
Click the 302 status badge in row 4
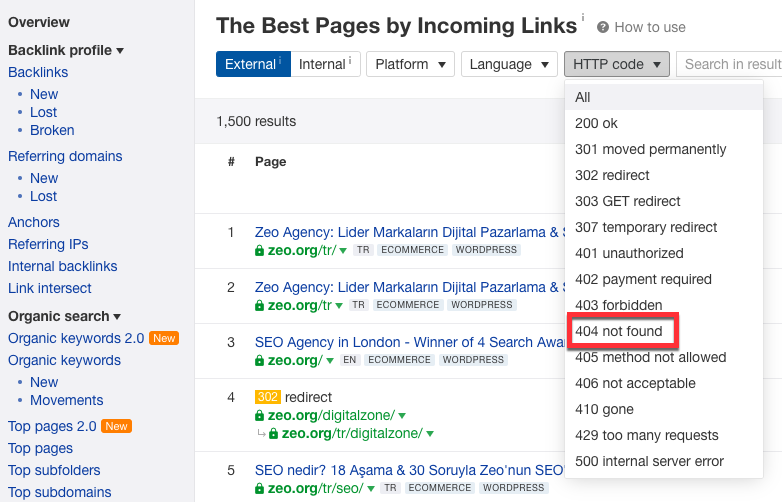click(268, 397)
